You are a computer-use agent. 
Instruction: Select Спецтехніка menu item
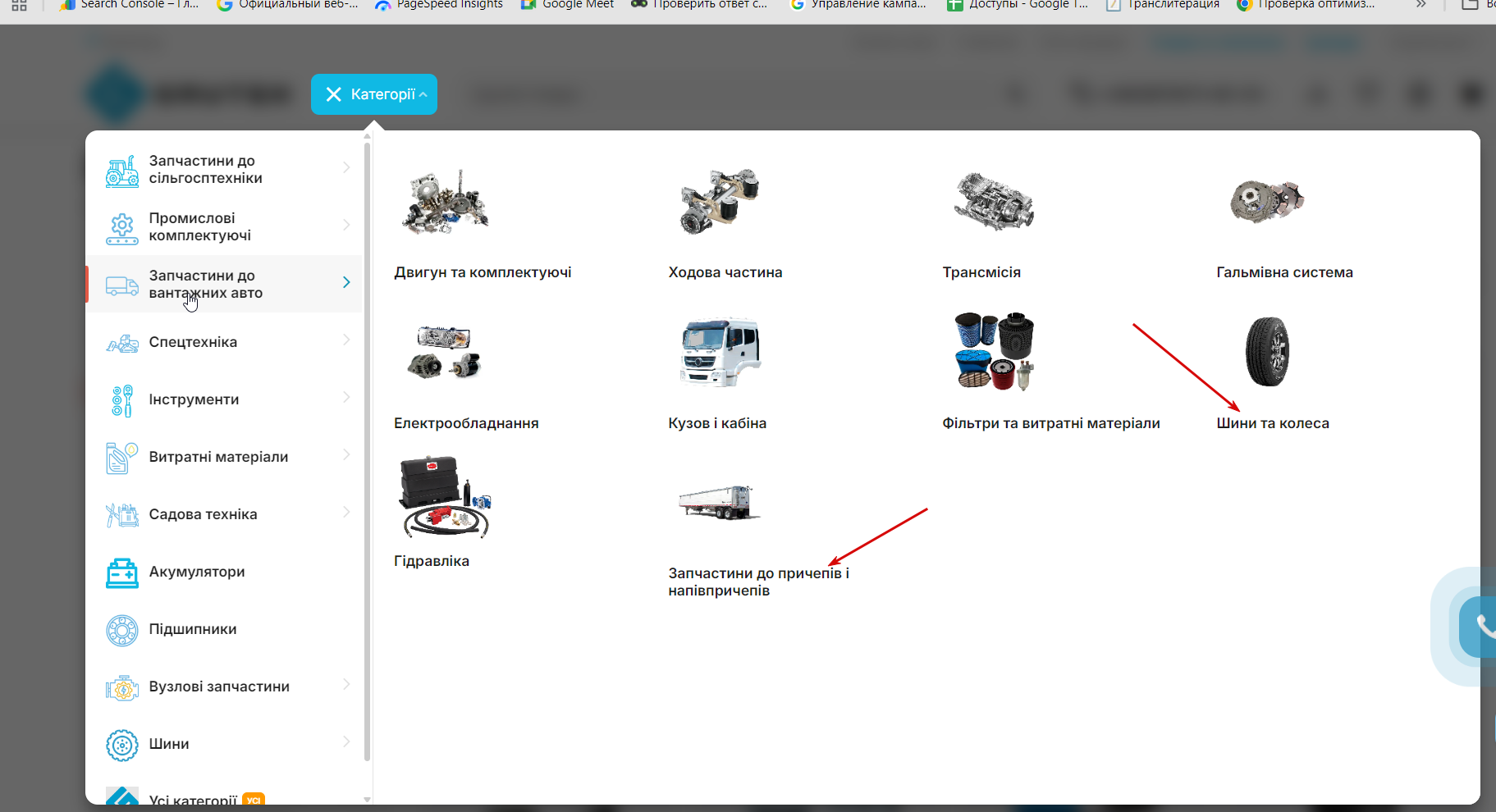tap(224, 342)
